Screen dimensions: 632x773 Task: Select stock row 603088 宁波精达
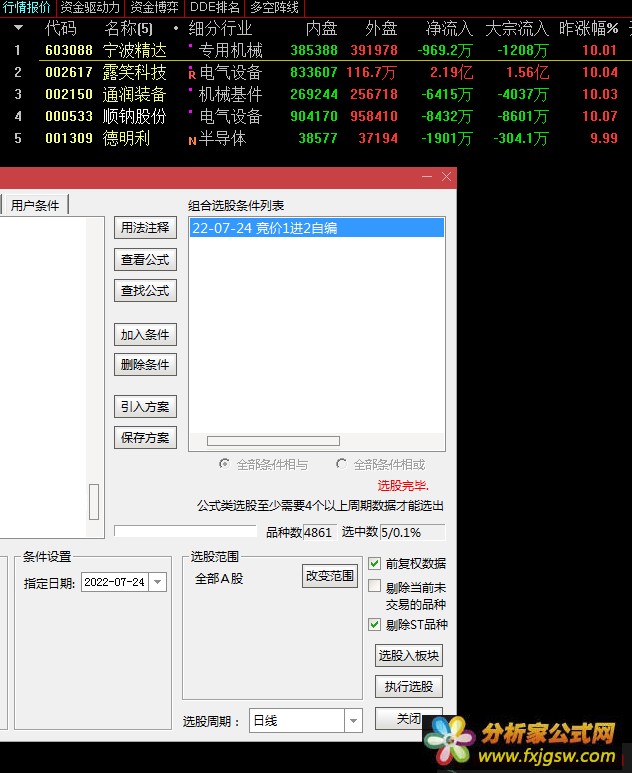pos(316,50)
